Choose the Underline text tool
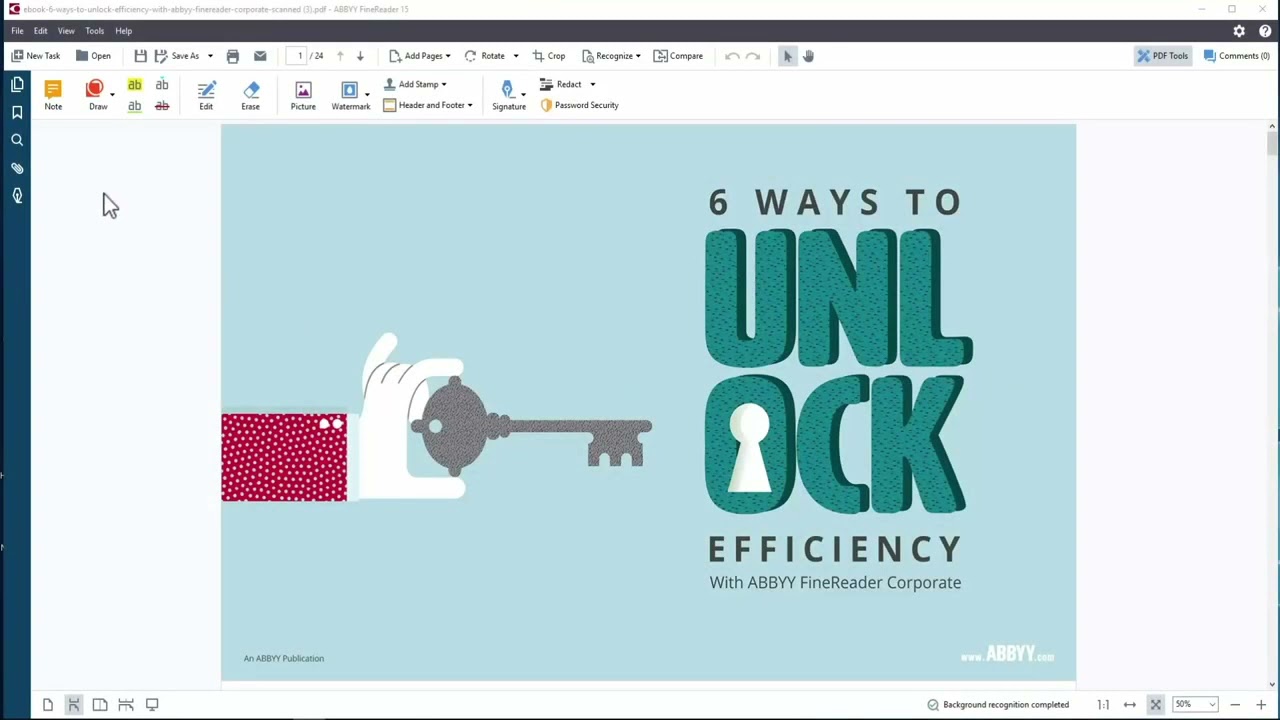The height and width of the screenshot is (720, 1280). (134, 106)
